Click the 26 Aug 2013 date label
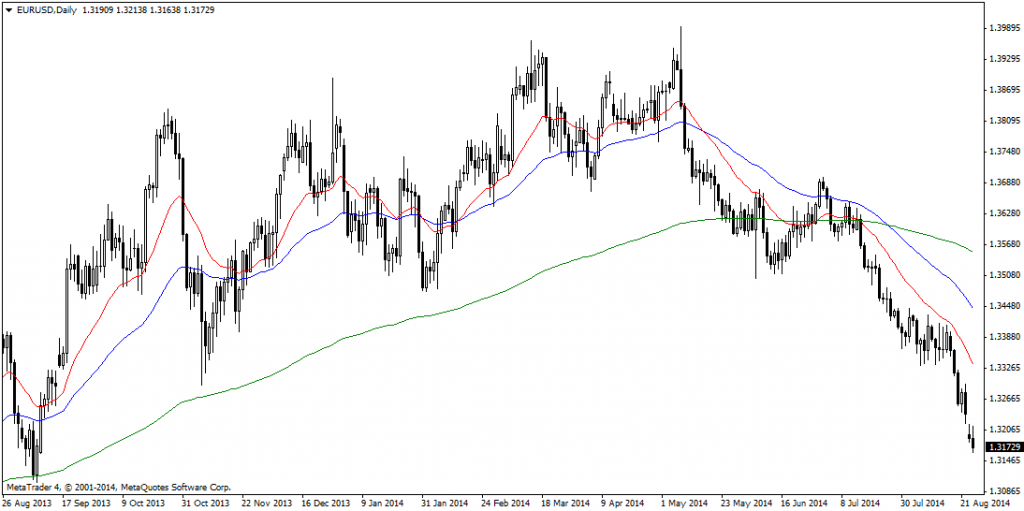 pos(29,502)
